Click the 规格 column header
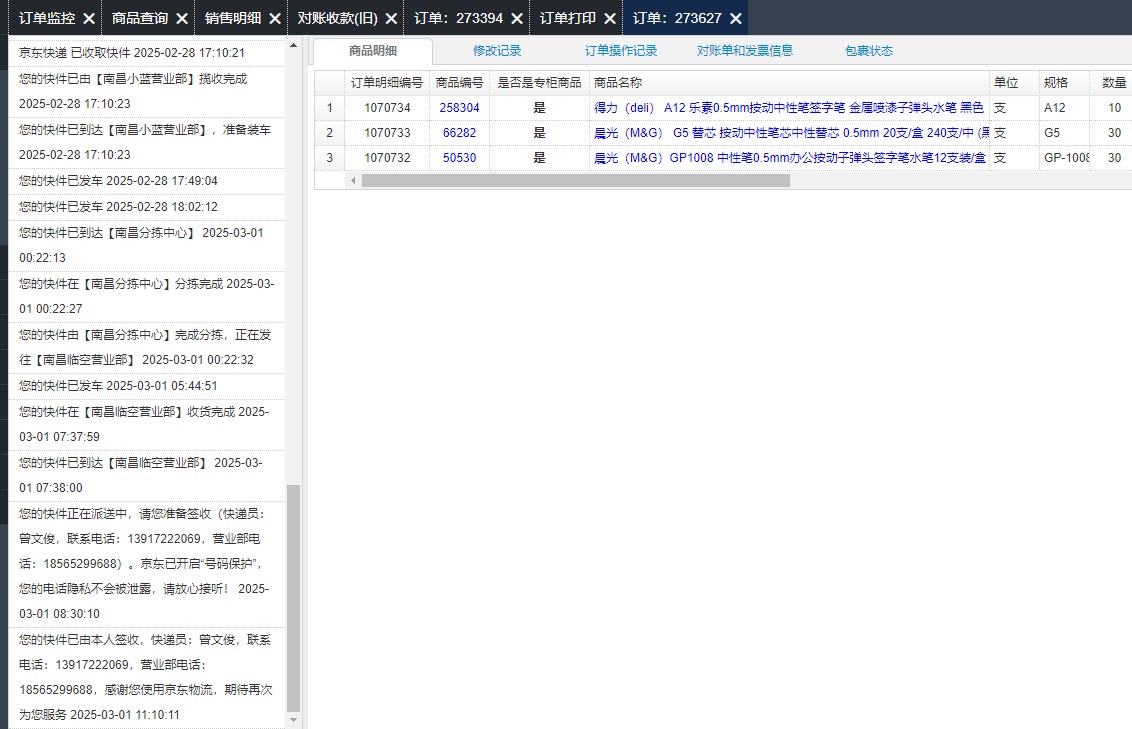This screenshot has width=1132, height=729. (x=1065, y=83)
